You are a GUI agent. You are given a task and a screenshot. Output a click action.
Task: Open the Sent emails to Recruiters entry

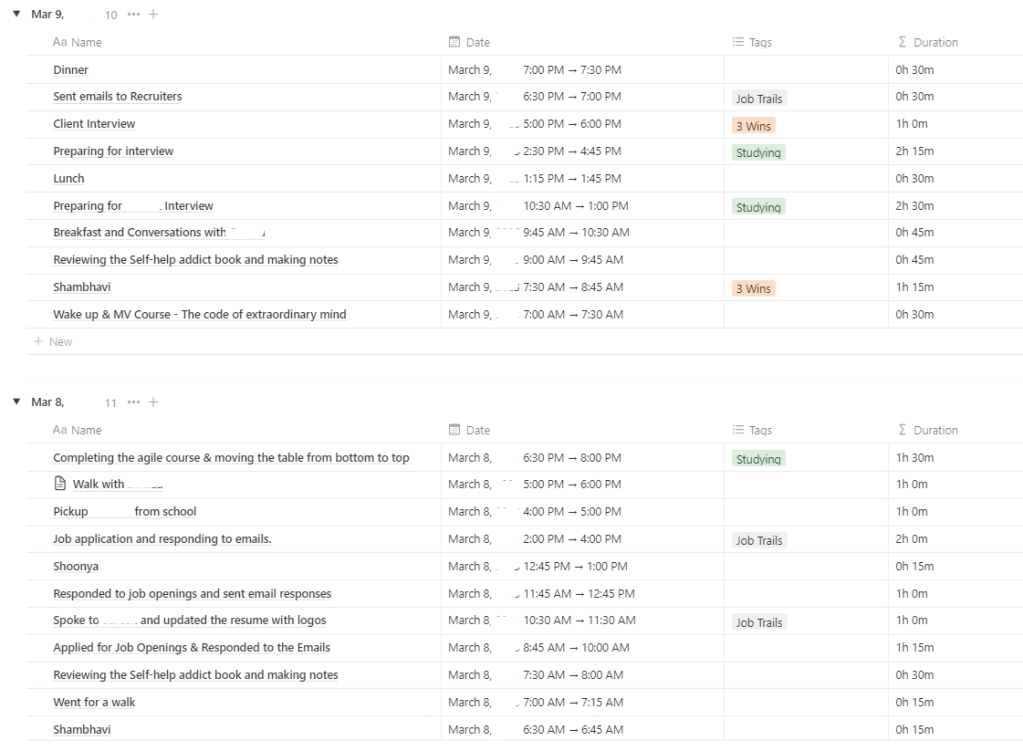[x=117, y=97]
